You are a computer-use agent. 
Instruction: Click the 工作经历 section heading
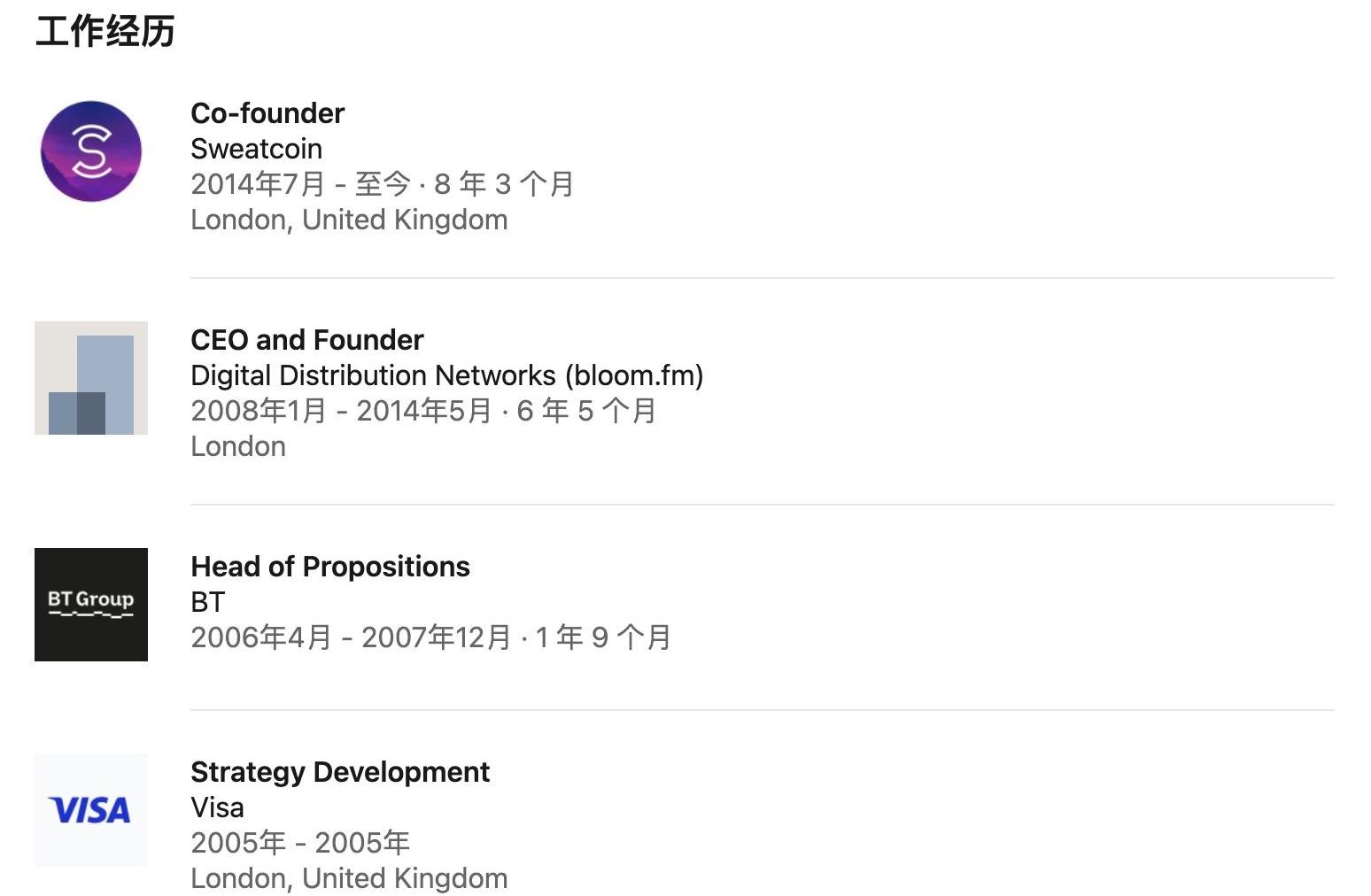pyautogui.click(x=105, y=32)
